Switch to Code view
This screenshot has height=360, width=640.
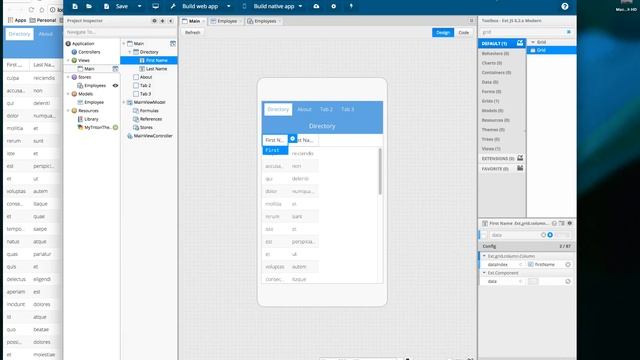(464, 32)
